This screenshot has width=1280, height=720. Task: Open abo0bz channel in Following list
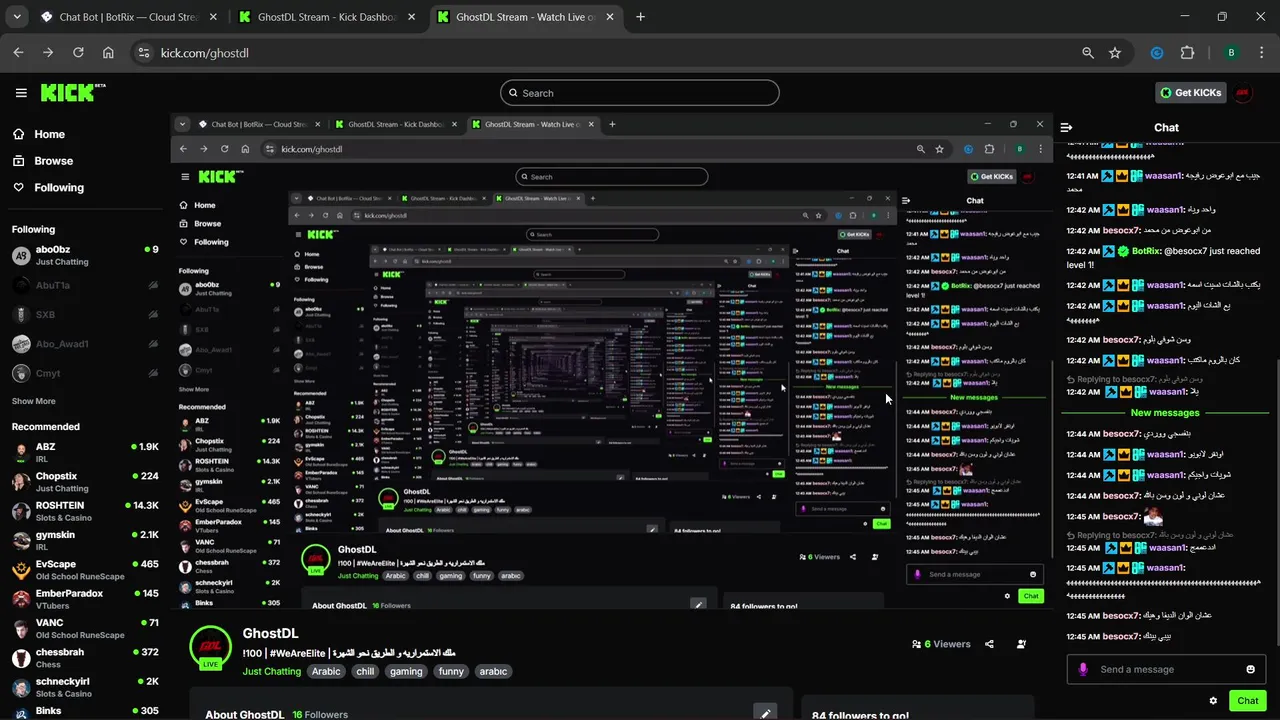coord(85,255)
